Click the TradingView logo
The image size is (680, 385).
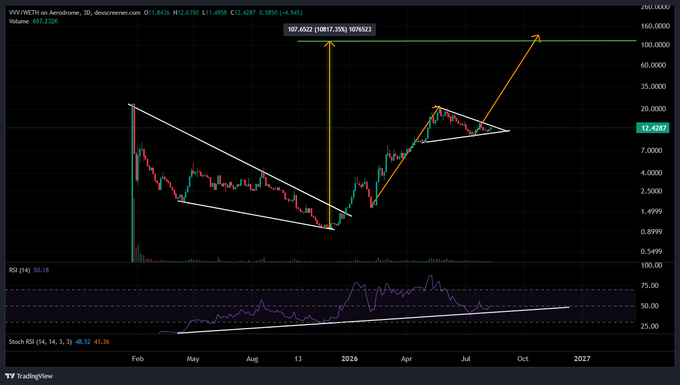29,376
